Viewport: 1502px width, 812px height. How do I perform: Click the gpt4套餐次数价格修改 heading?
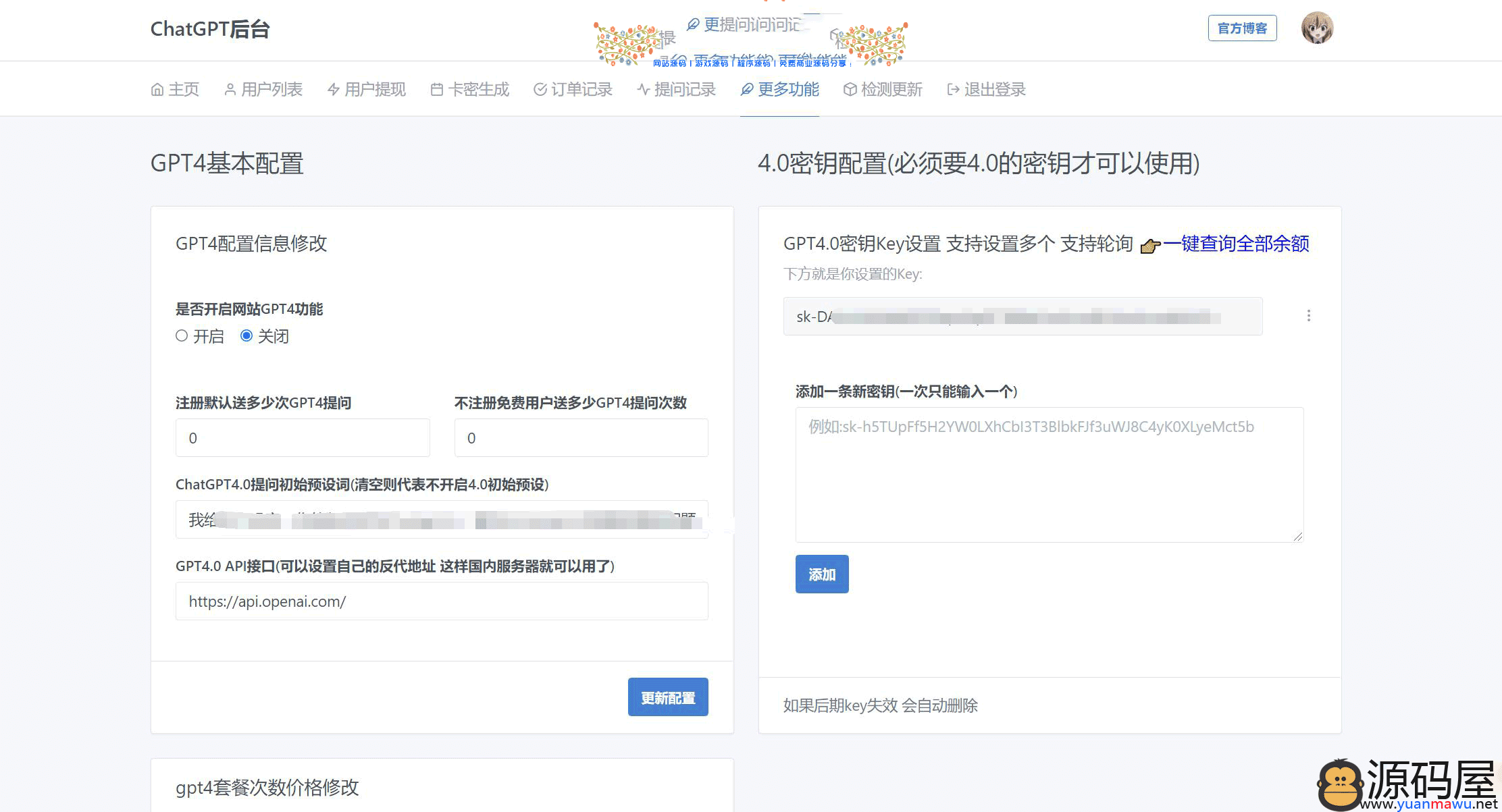(267, 787)
